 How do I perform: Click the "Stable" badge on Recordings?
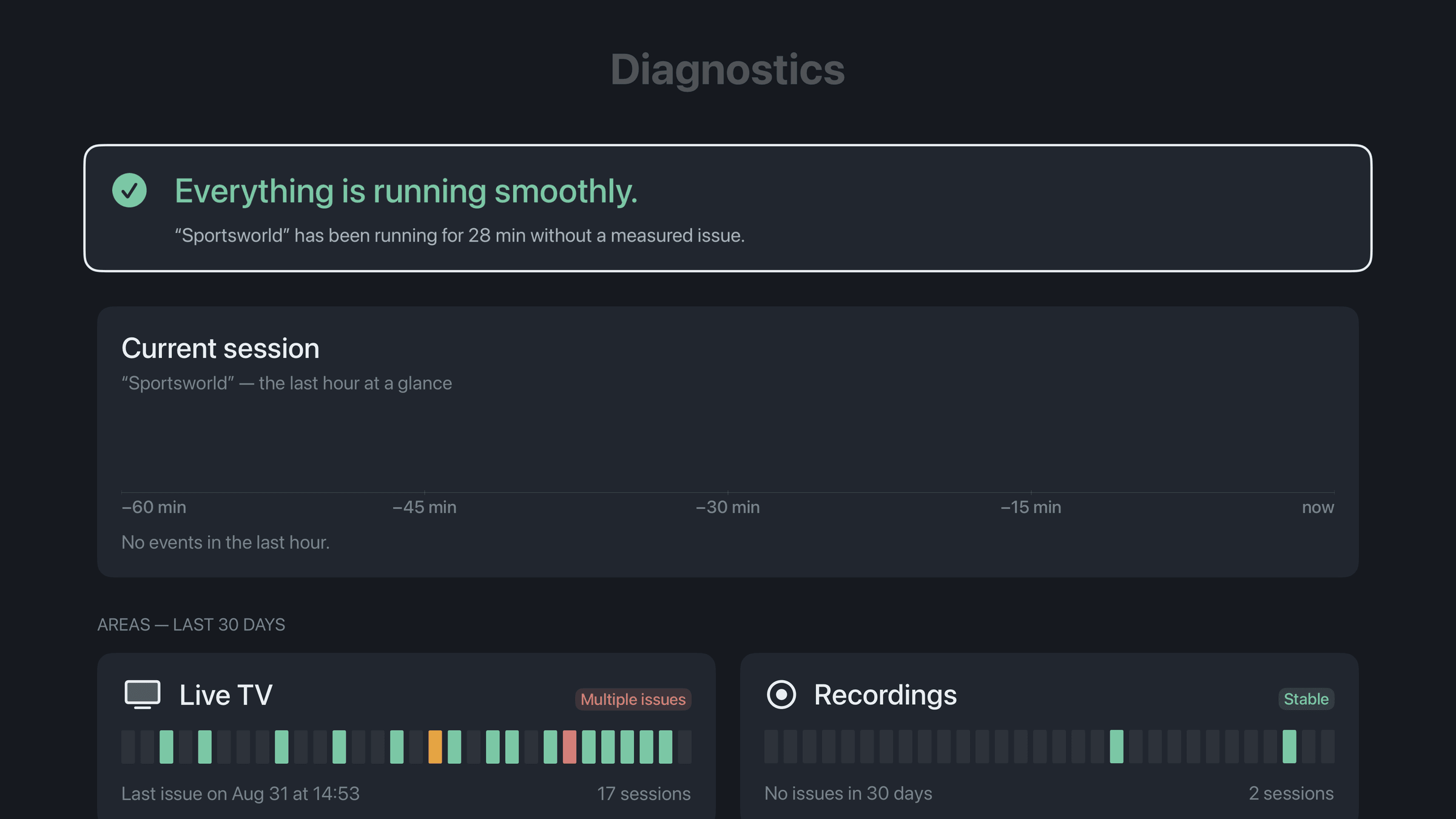coord(1306,699)
